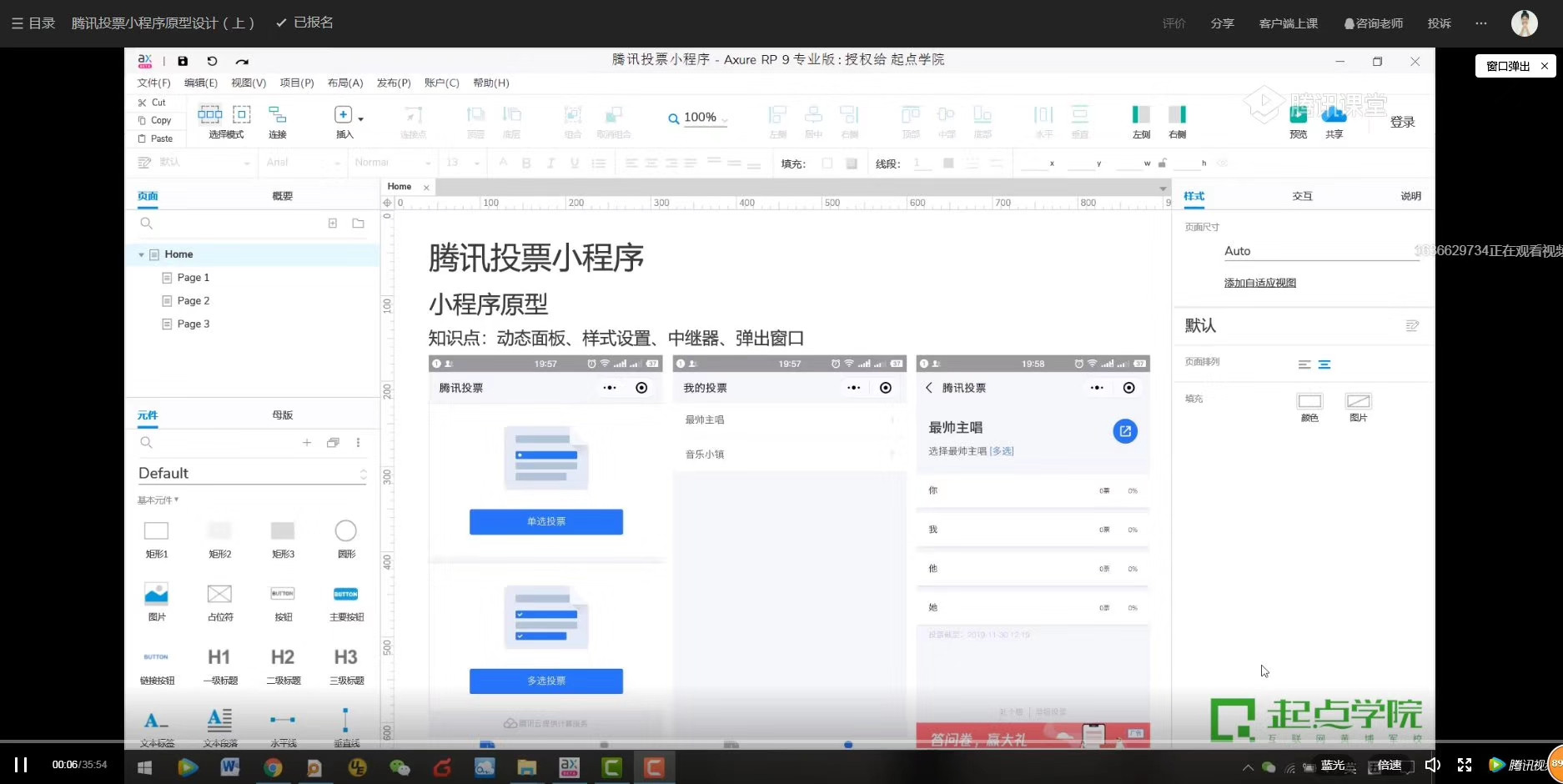Click the 多选投票 button on canvas
Screen dimensions: 1563x784
click(546, 681)
